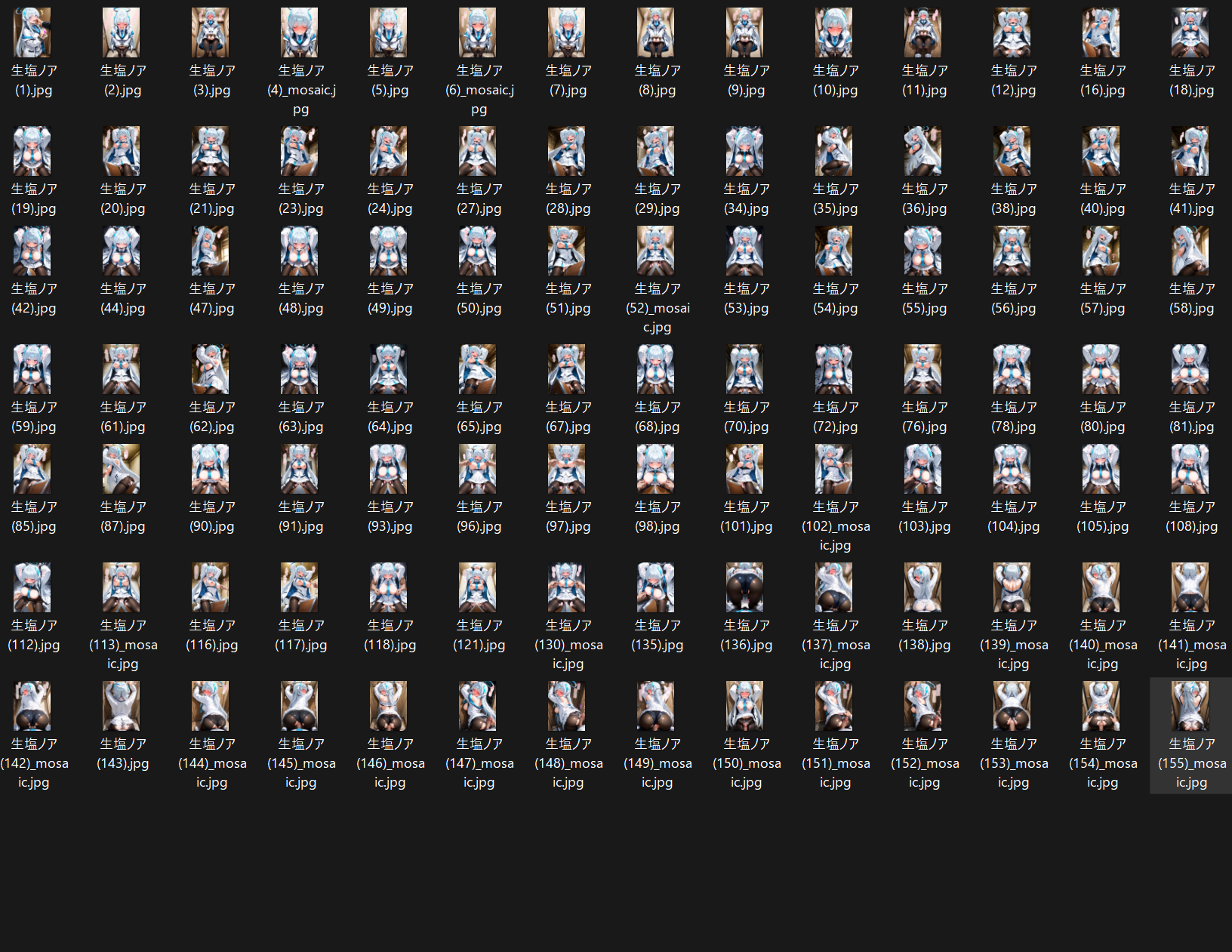The width and height of the screenshot is (1232, 952).
Task: Click file name "生塩ノア (3).jpg"
Action: pos(211,80)
